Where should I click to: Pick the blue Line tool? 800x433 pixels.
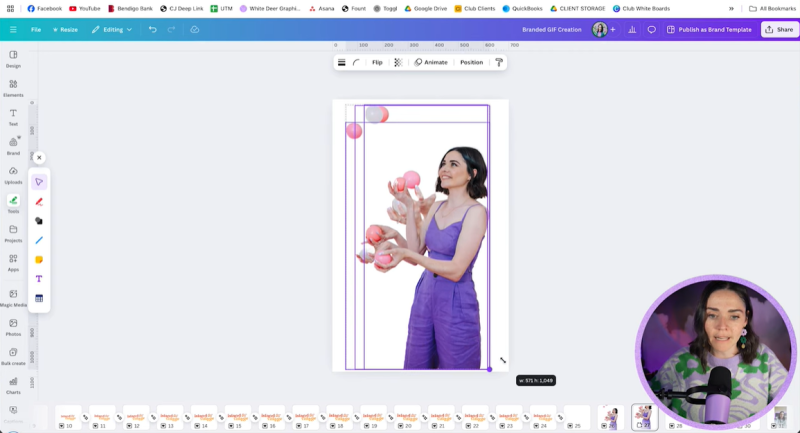(39, 240)
